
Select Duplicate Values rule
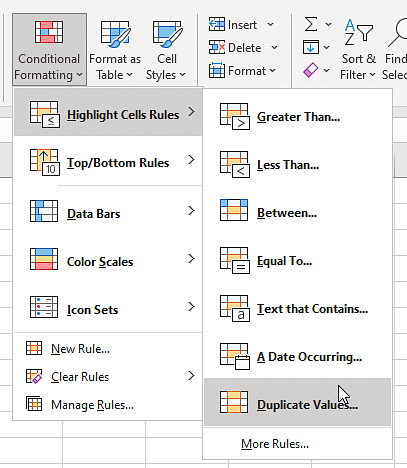click(297, 402)
